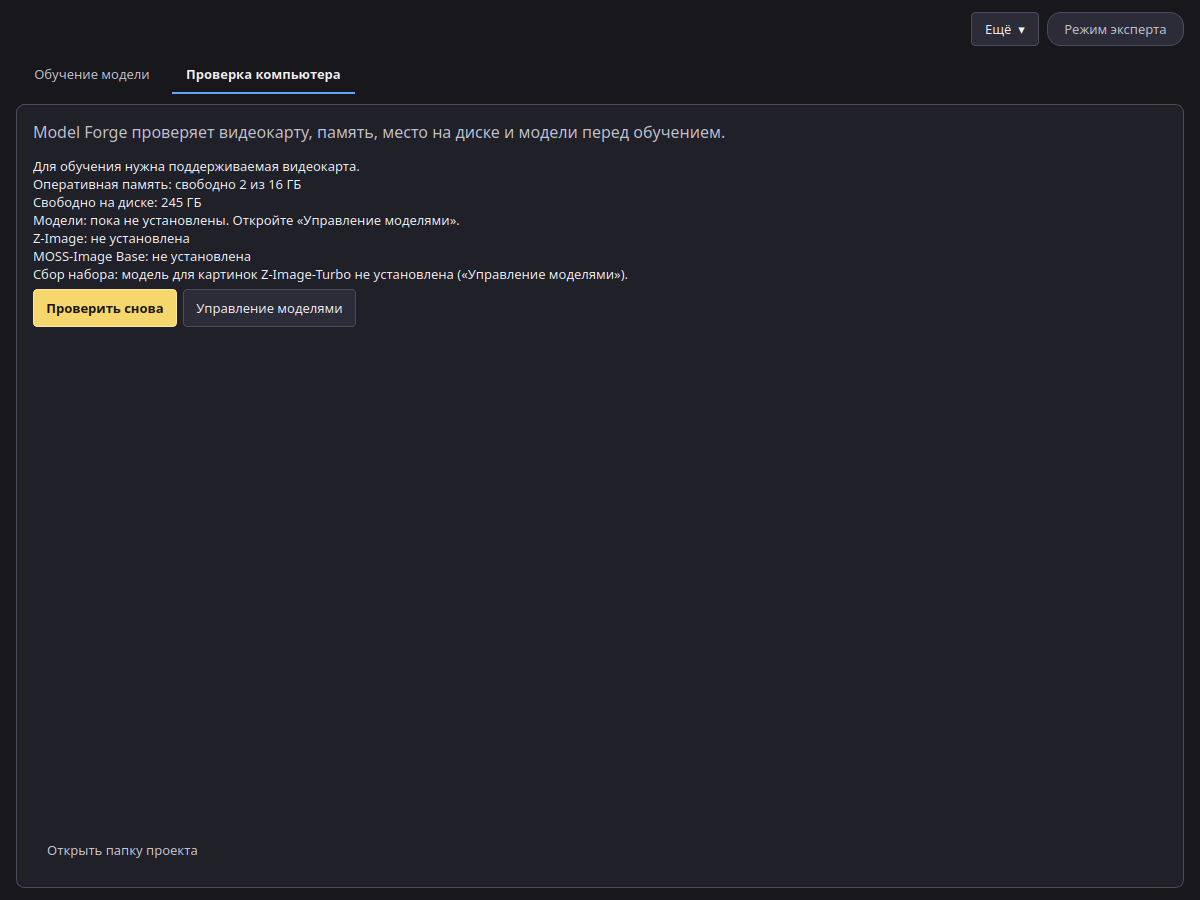Click the «Для обучения нужна поддерживаемая видеокарта» line
Image resolution: width=1200 pixels, height=900 pixels.
(x=196, y=166)
